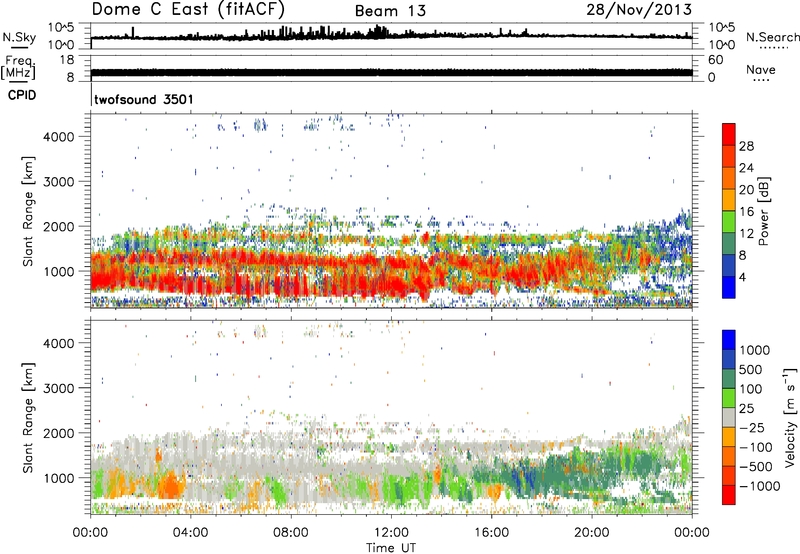Screen dimensions: 800x554
Task: Select teal Velocity segment between 100 and 500
Action: pyautogui.click(x=729, y=379)
